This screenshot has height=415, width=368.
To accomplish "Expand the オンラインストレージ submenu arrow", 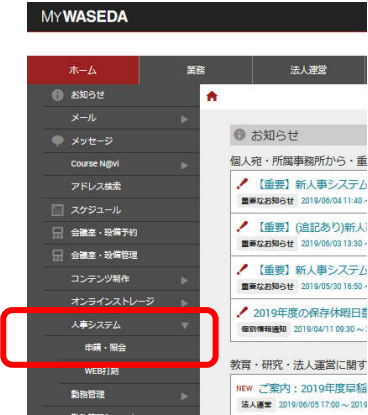I will tap(184, 303).
